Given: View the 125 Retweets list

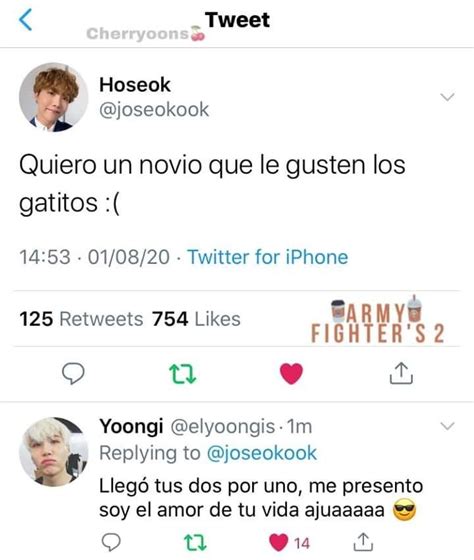Looking at the screenshot, I should [81, 319].
